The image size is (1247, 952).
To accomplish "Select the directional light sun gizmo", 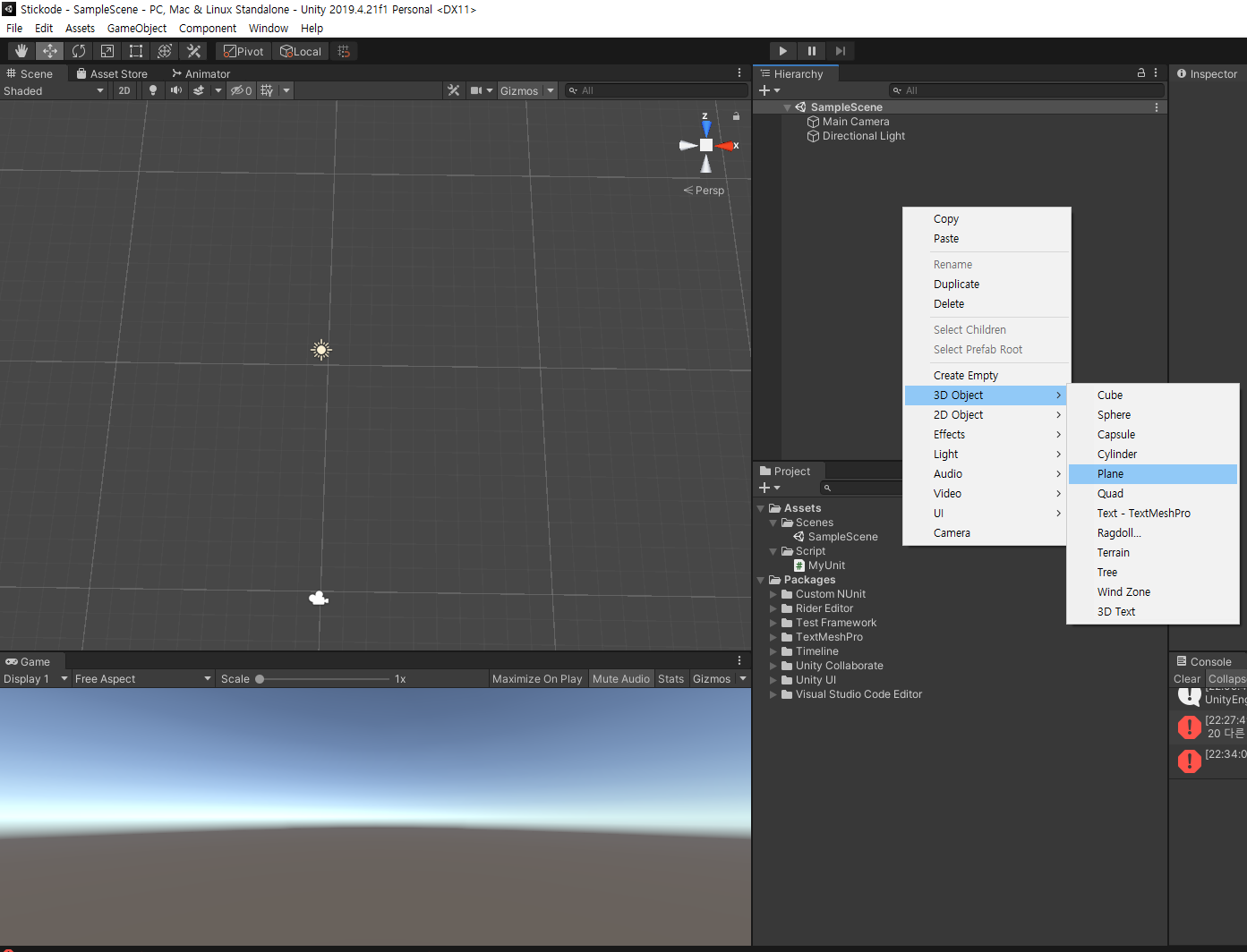I will pos(321,350).
